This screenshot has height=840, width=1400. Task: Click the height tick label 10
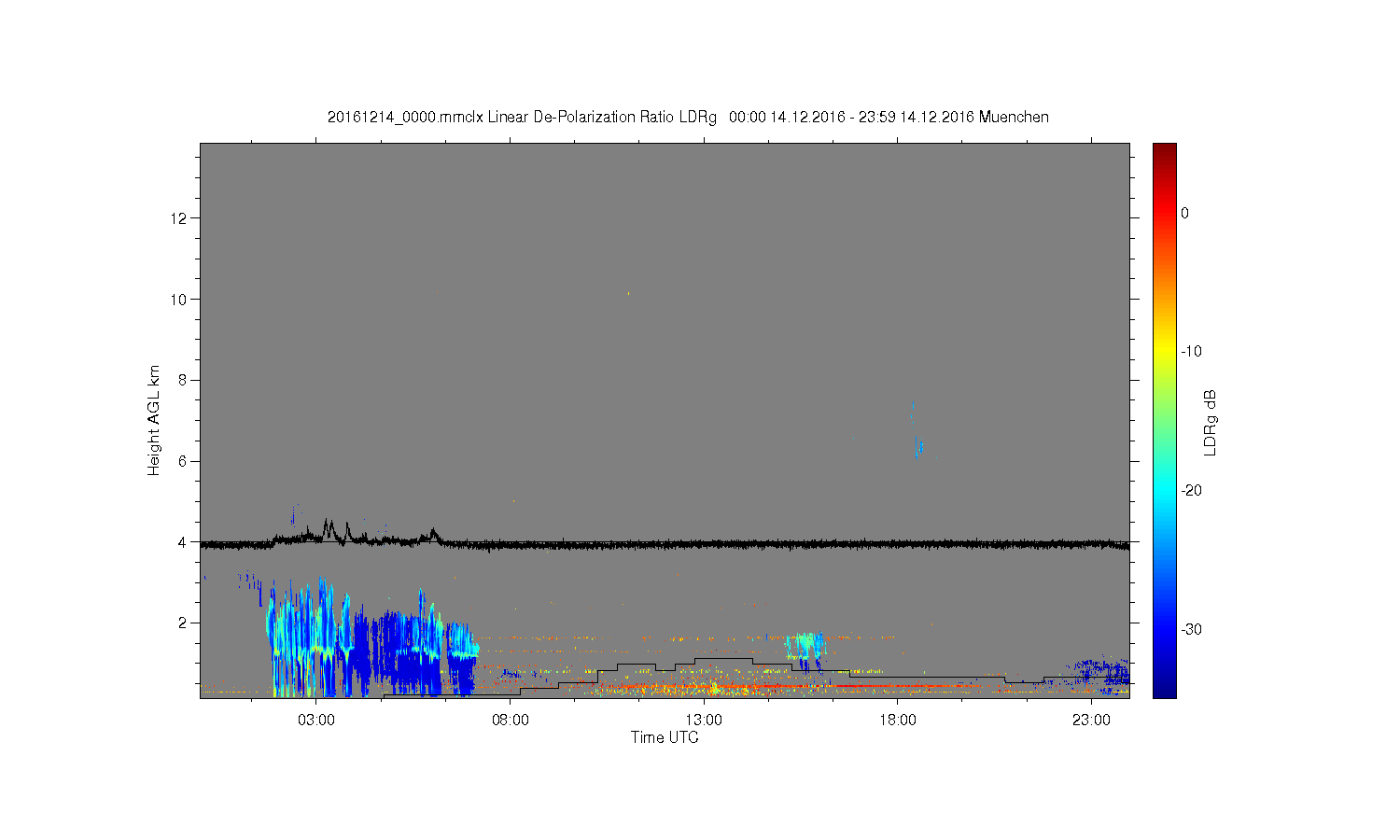pos(180,300)
